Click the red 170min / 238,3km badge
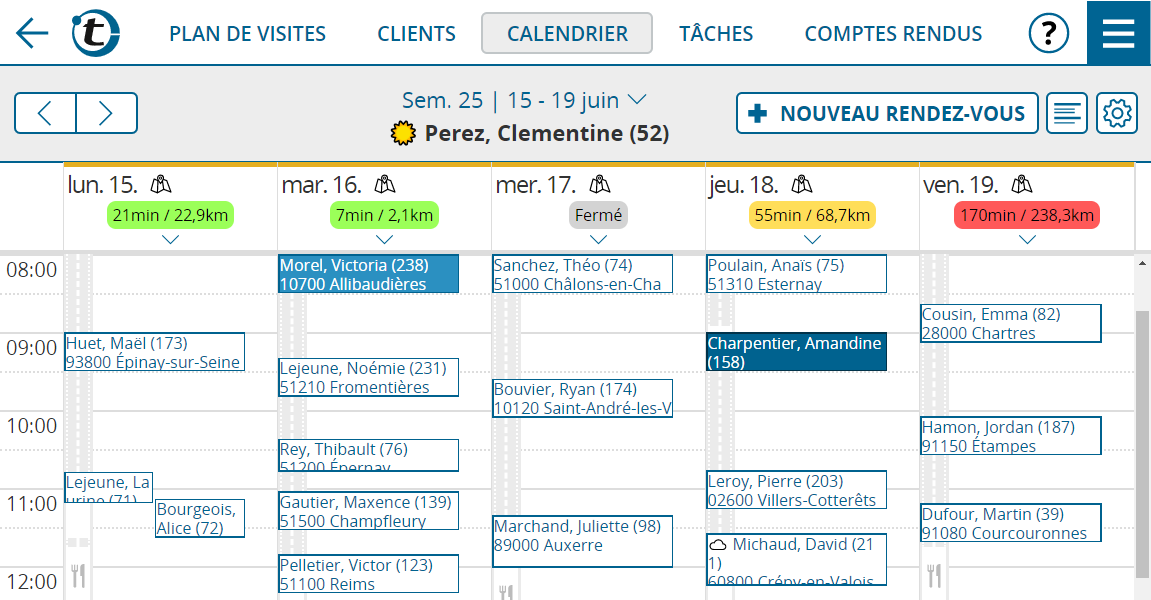 (1026, 215)
